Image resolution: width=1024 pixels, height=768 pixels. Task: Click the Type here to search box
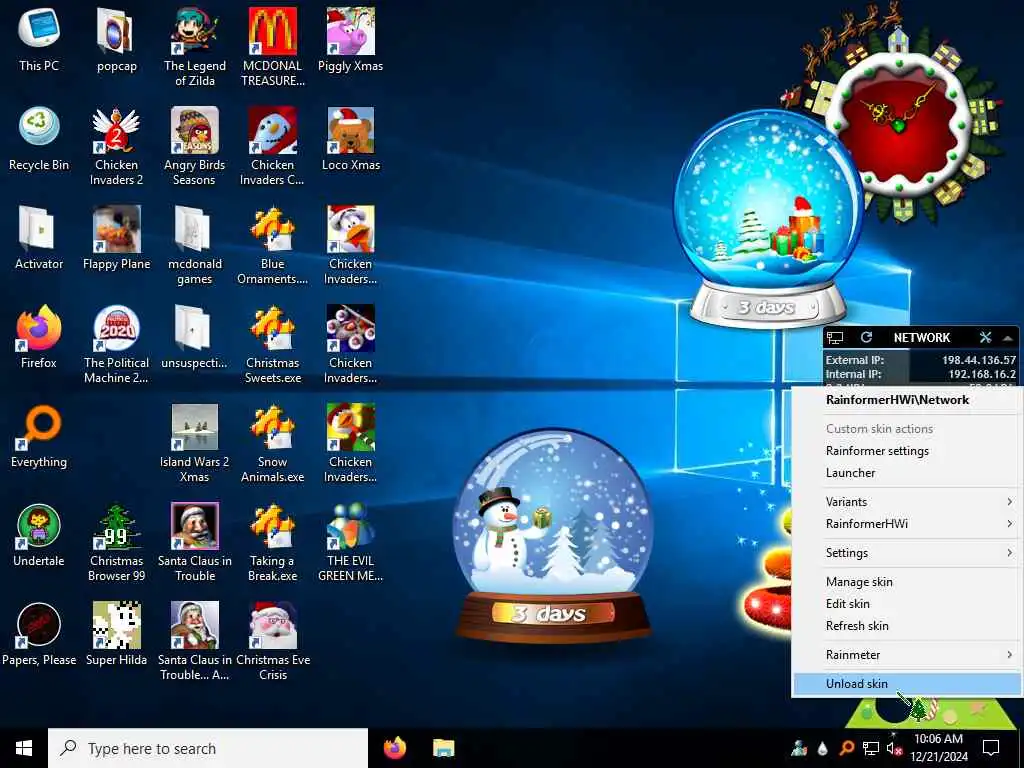pos(208,748)
